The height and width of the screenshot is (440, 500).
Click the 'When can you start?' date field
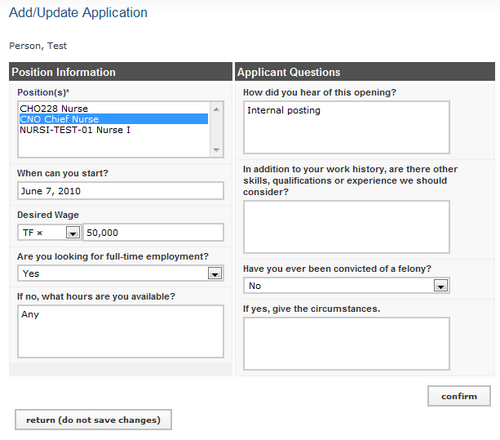[x=120, y=191]
